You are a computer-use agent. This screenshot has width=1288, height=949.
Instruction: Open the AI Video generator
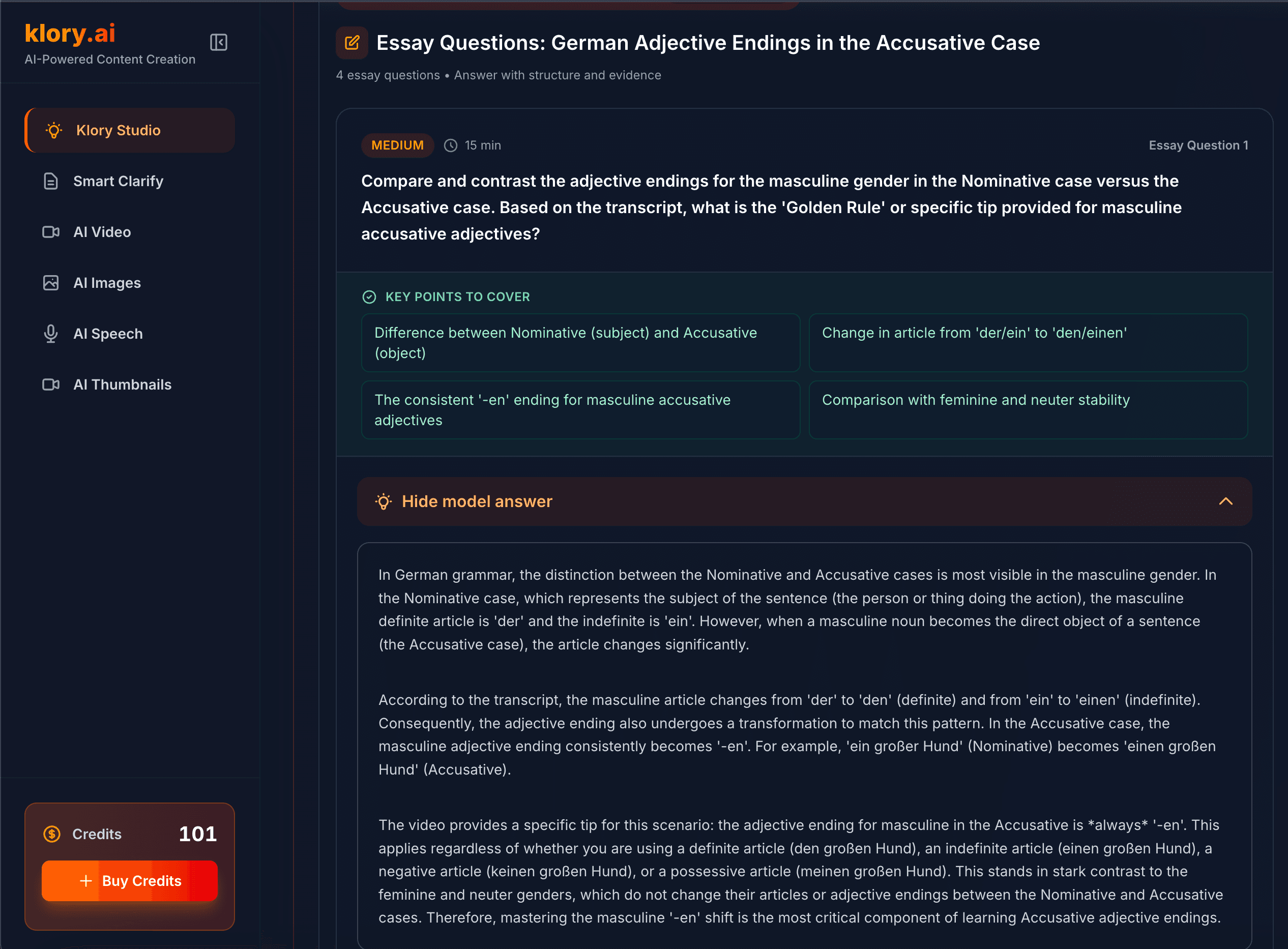[102, 232]
